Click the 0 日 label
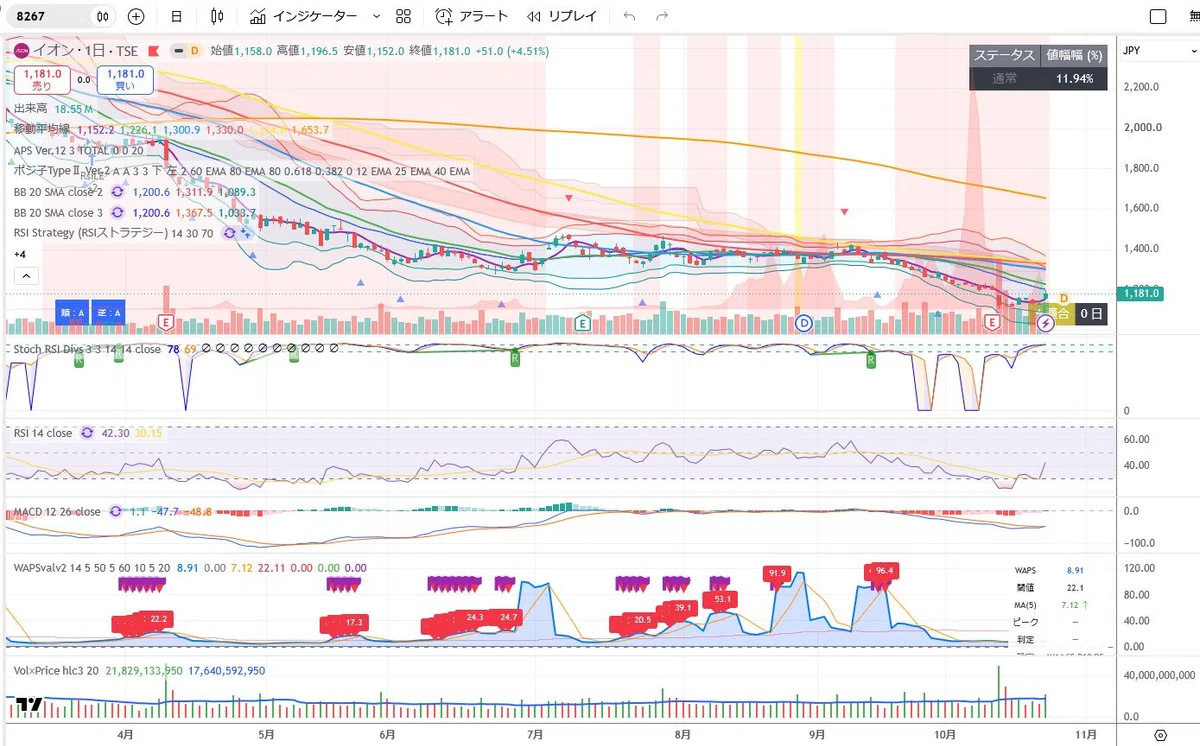The width and height of the screenshot is (1200, 746). tap(1092, 314)
